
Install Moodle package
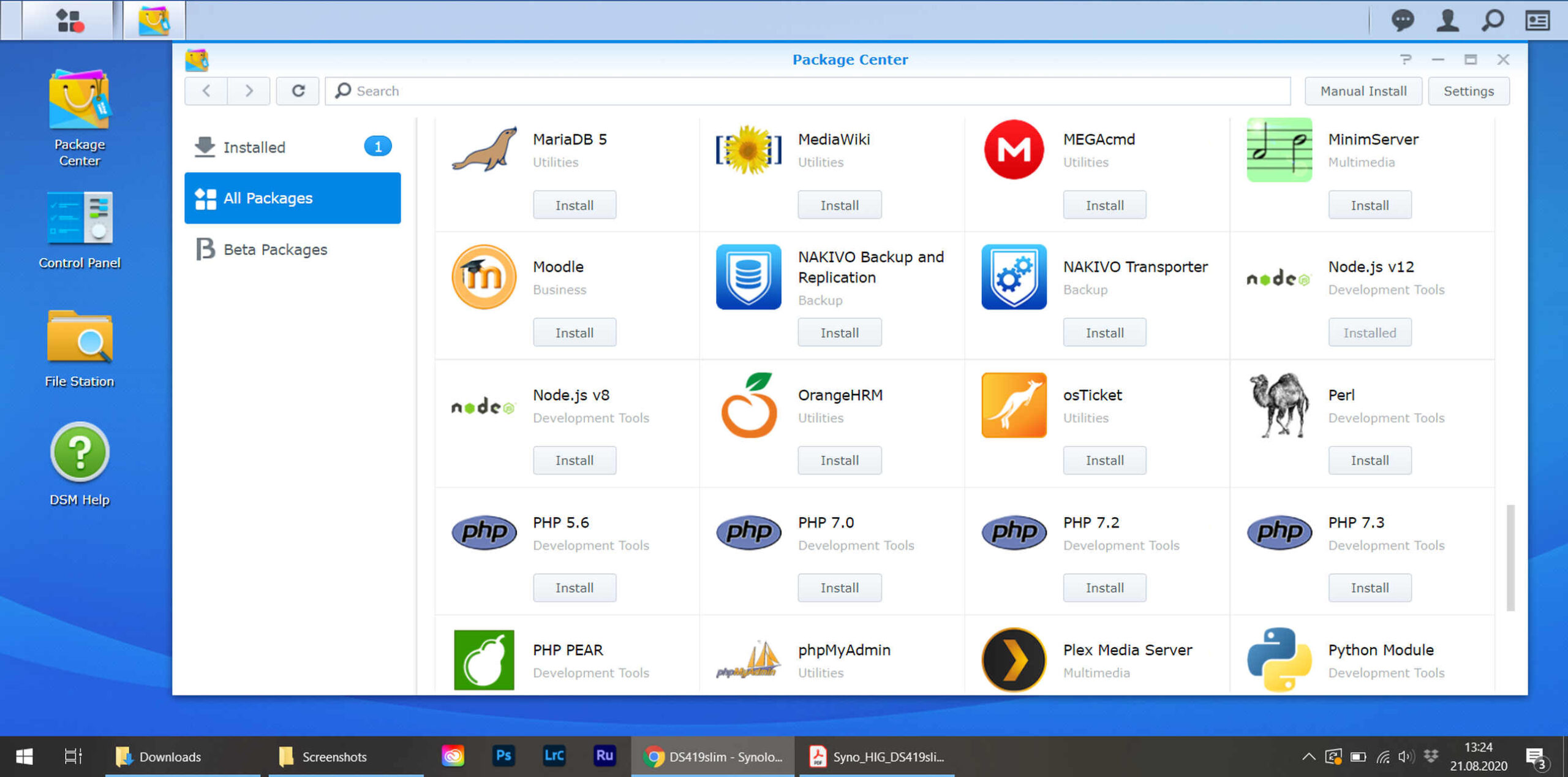point(575,333)
